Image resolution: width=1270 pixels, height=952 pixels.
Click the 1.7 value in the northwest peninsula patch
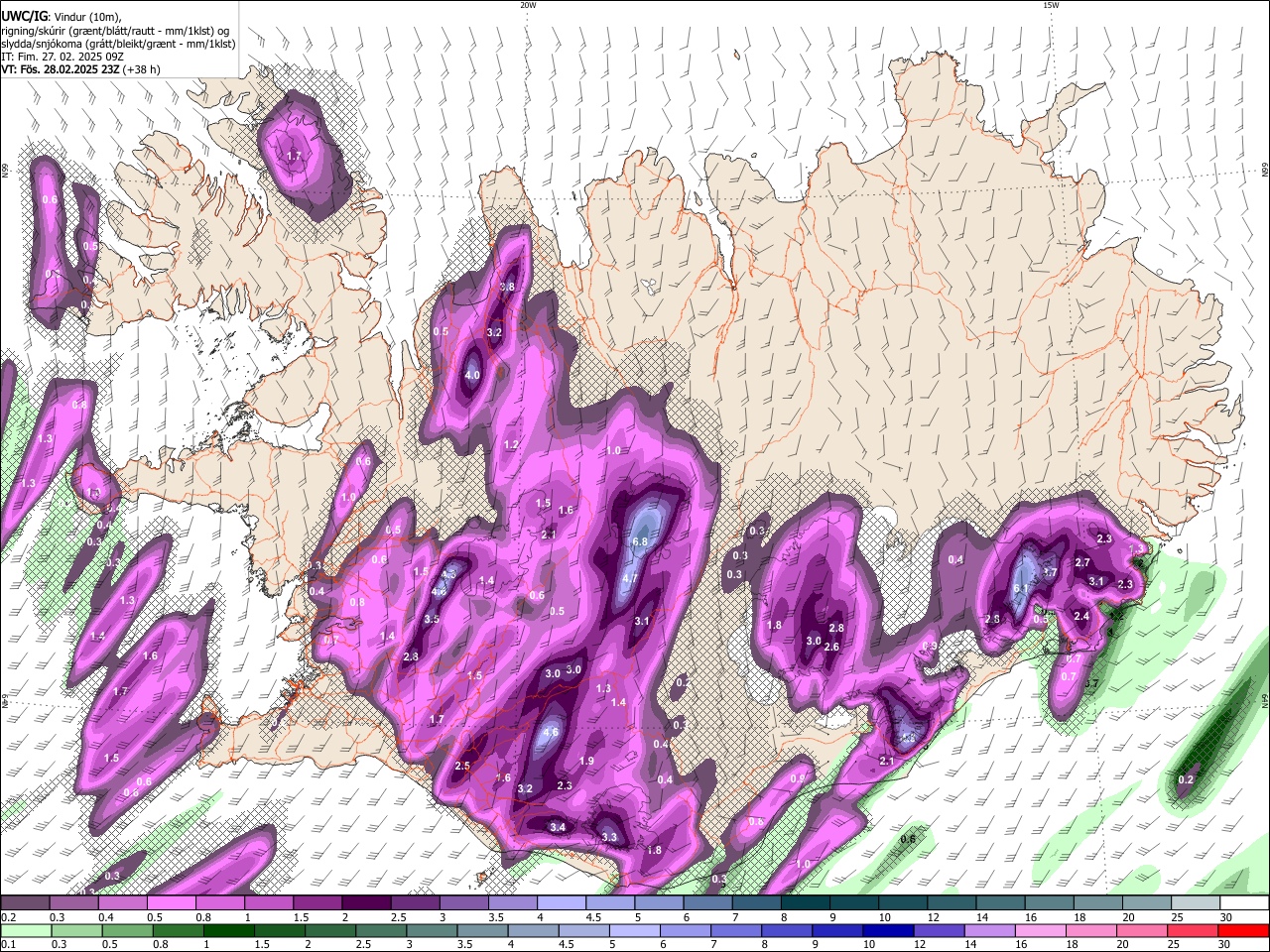pyautogui.click(x=294, y=157)
